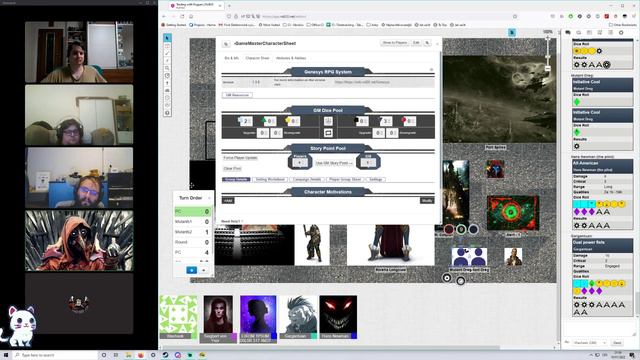
Task: Click Gargantuan player color swatch
Action: 313,336
